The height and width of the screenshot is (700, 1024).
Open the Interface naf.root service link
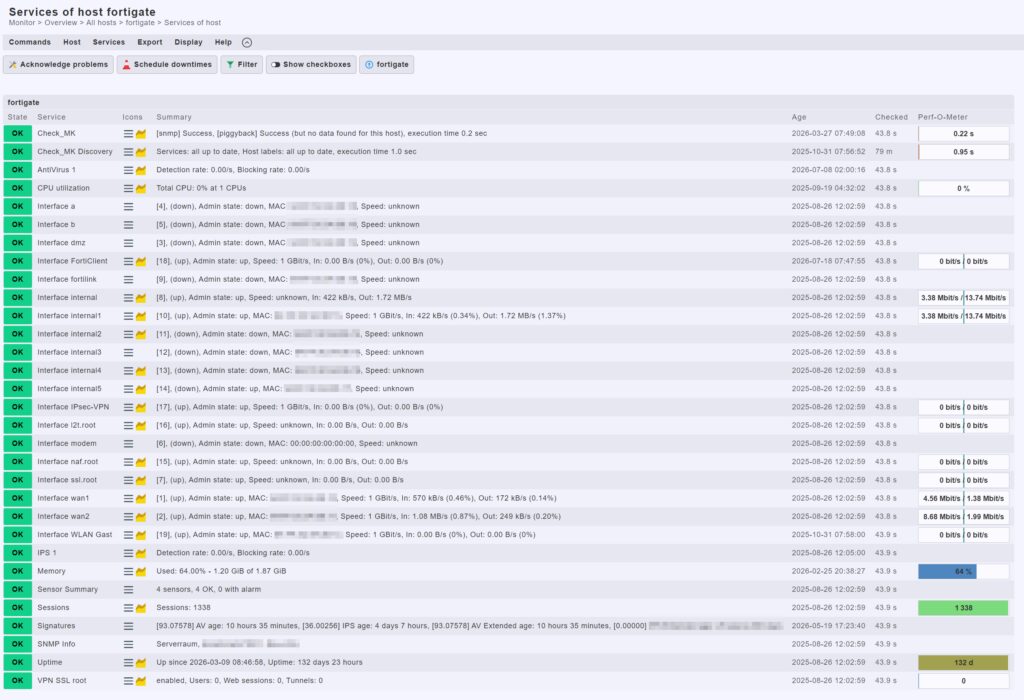(x=67, y=462)
